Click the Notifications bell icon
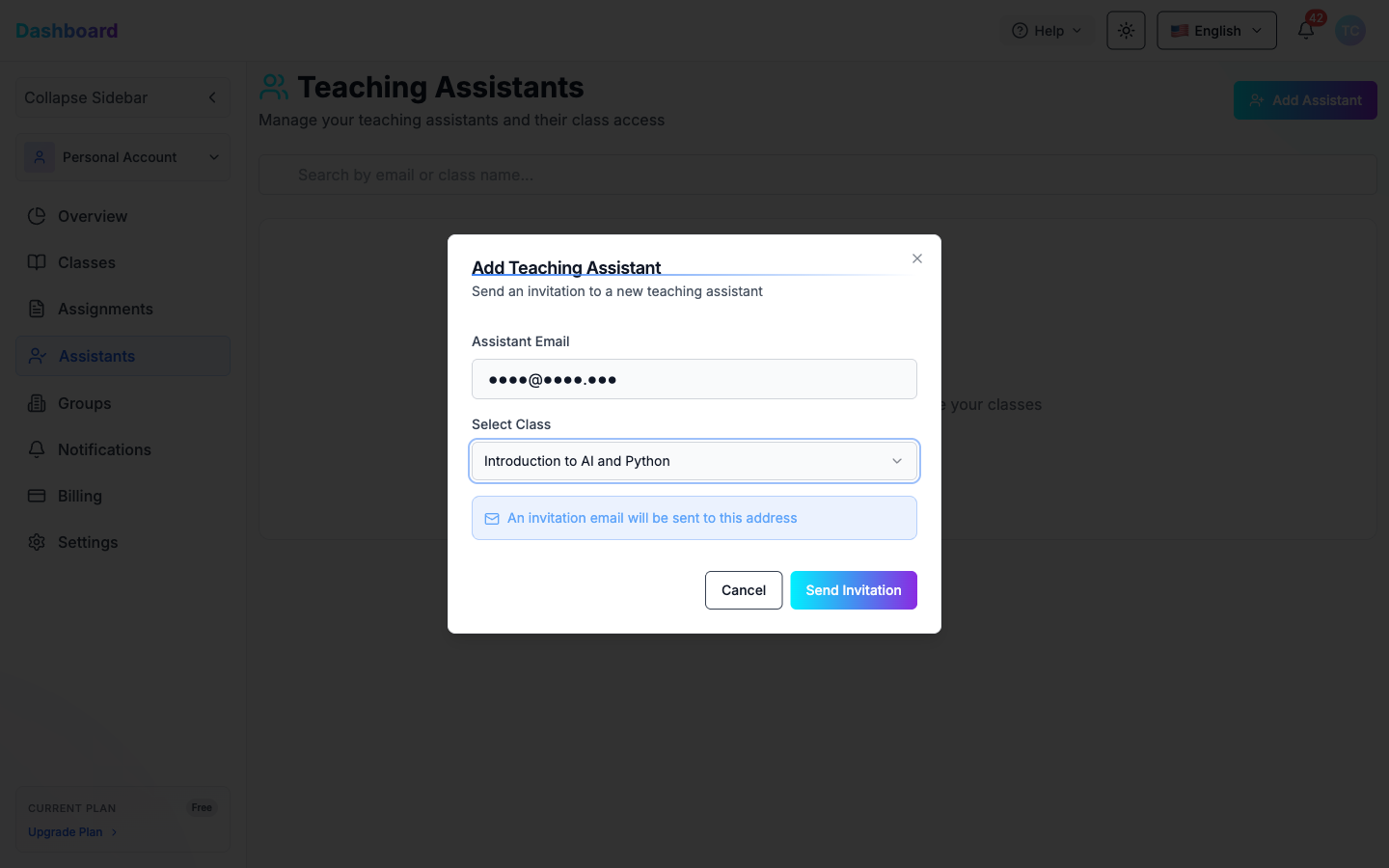The width and height of the screenshot is (1389, 868). pos(37,449)
